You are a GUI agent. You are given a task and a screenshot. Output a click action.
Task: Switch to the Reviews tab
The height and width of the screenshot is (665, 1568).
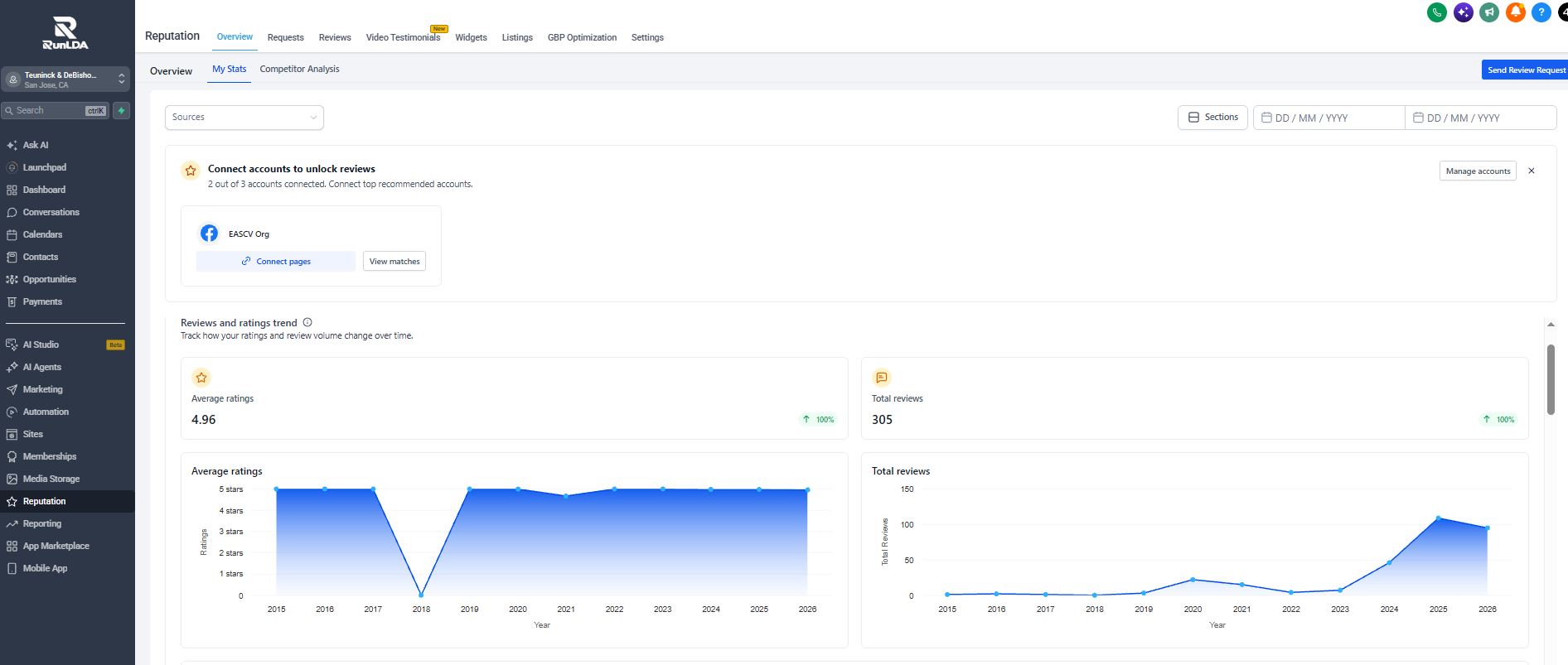point(335,37)
